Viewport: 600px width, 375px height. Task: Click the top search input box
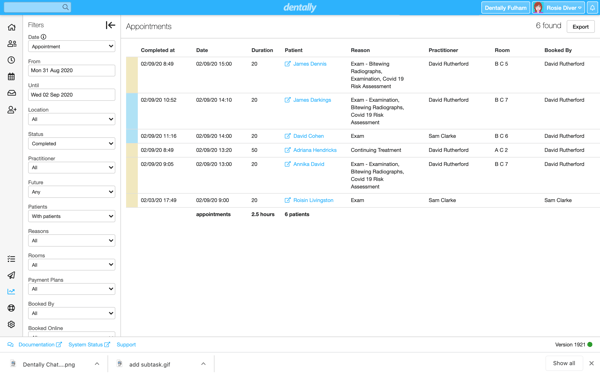pos(38,7)
